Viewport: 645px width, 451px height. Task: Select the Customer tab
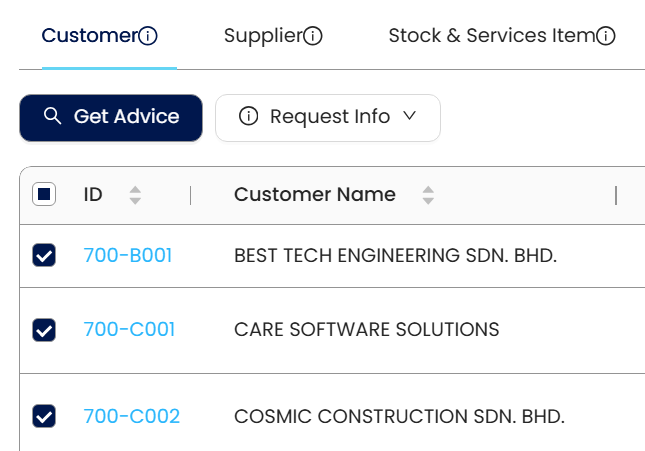(88, 36)
